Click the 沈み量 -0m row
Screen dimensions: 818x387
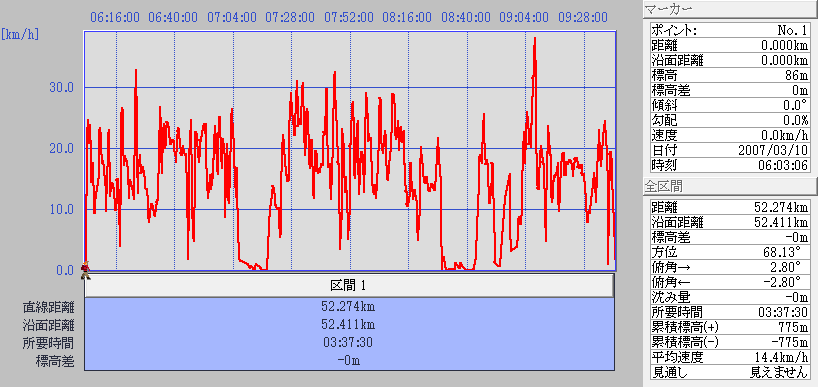pos(730,297)
